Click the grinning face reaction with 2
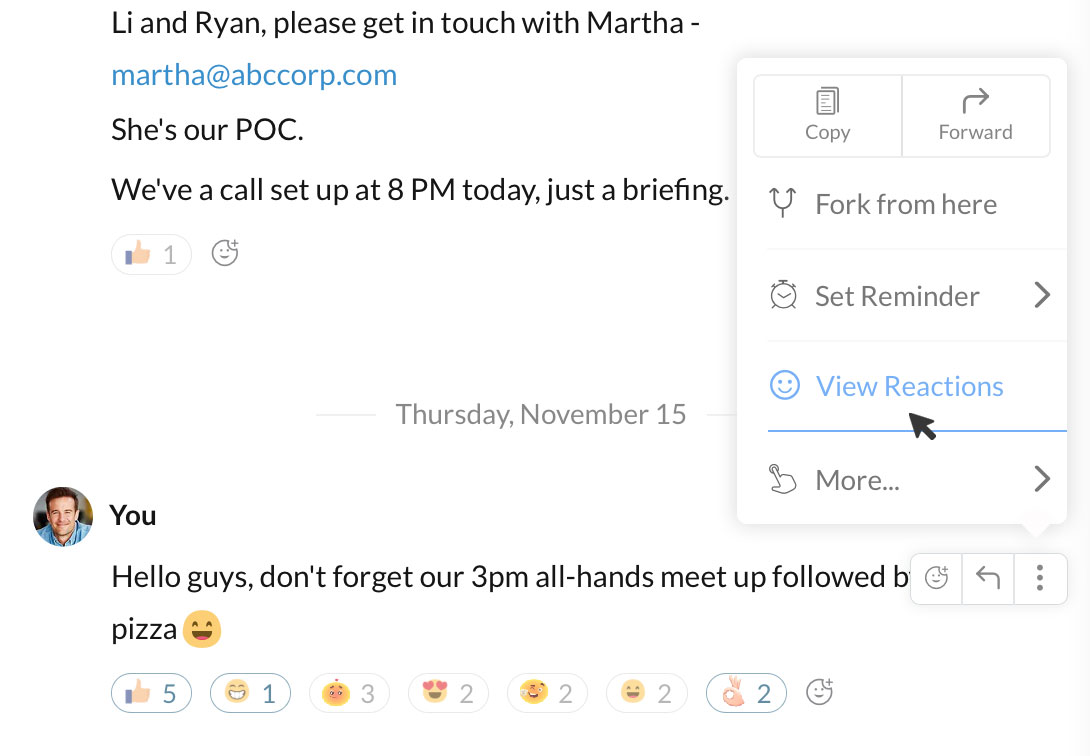The image size is (1090, 756). point(646,693)
